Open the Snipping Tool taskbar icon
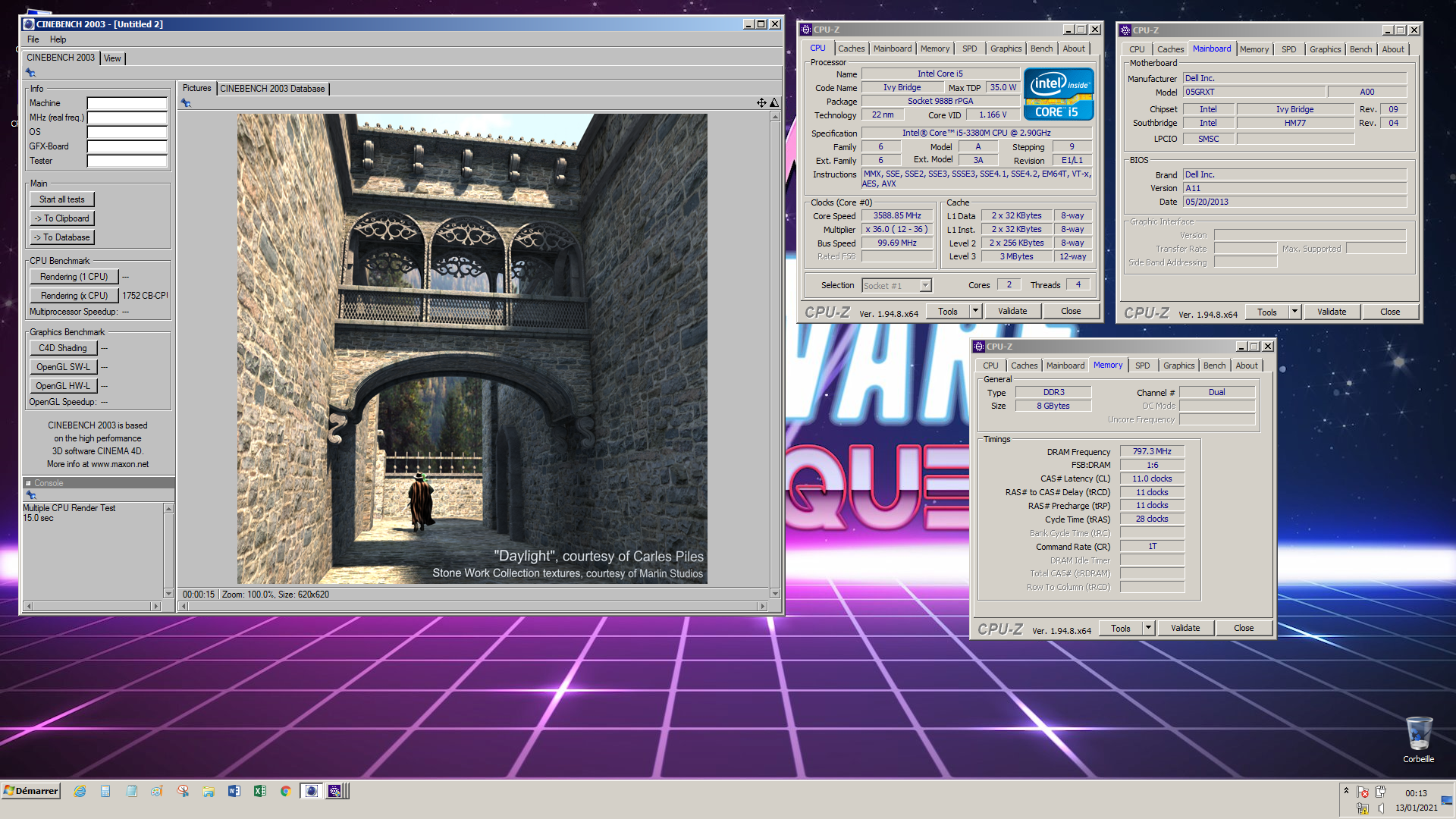Viewport: 1456px width, 819px height. tap(183, 791)
